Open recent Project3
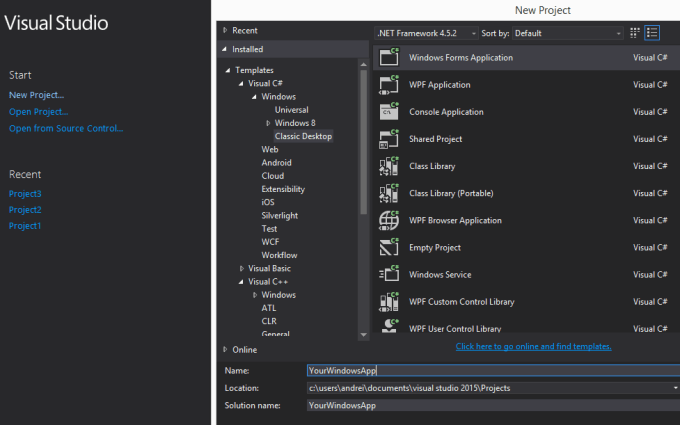The height and width of the screenshot is (425, 680). [25, 194]
